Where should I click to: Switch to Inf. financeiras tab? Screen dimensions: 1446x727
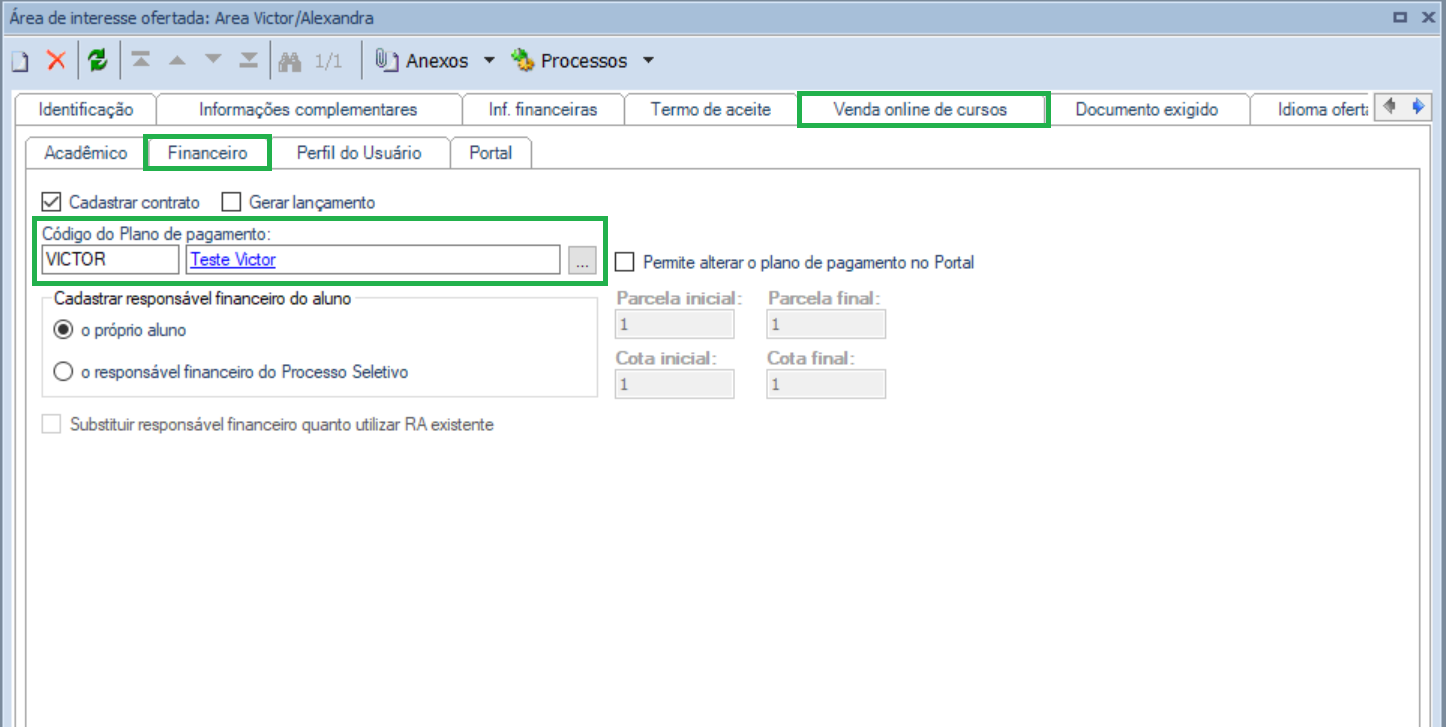tap(543, 110)
